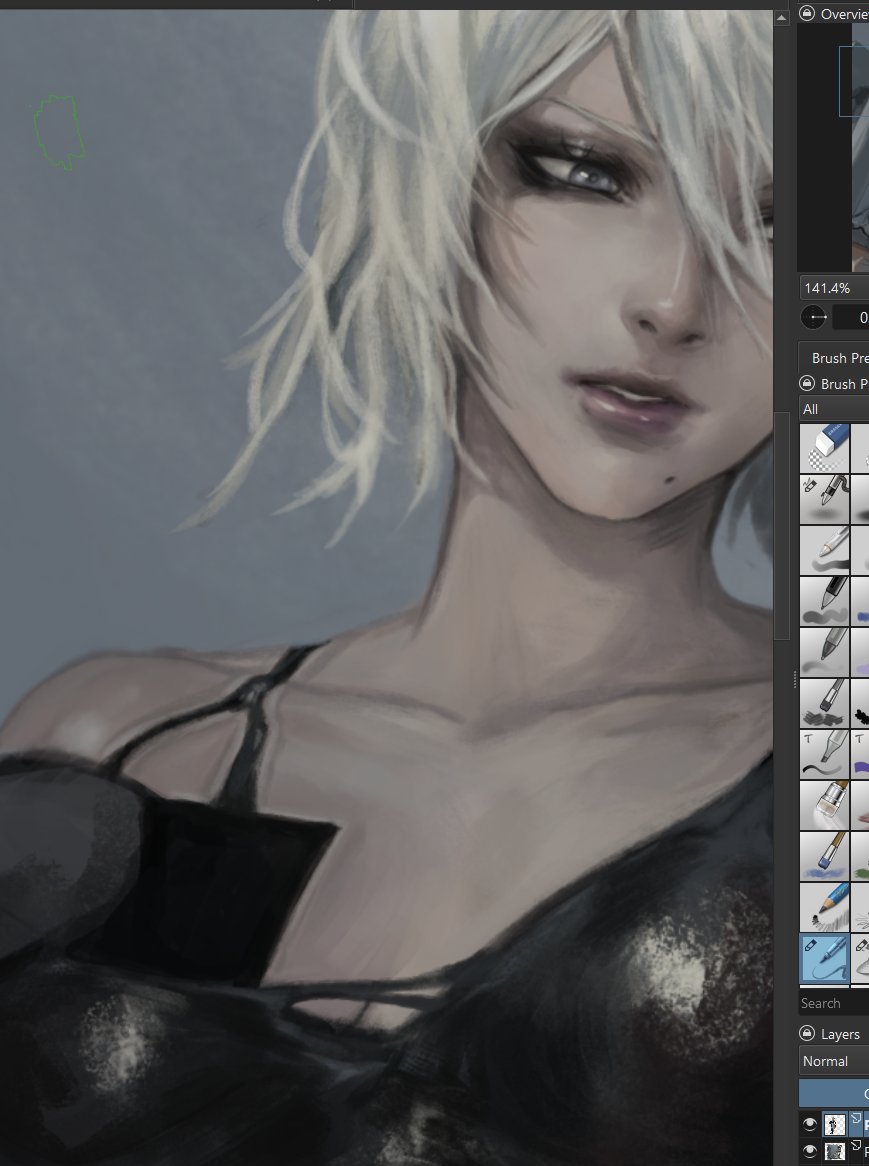Open the Normal blending mode dropdown
The image size is (869, 1166).
pyautogui.click(x=833, y=1061)
